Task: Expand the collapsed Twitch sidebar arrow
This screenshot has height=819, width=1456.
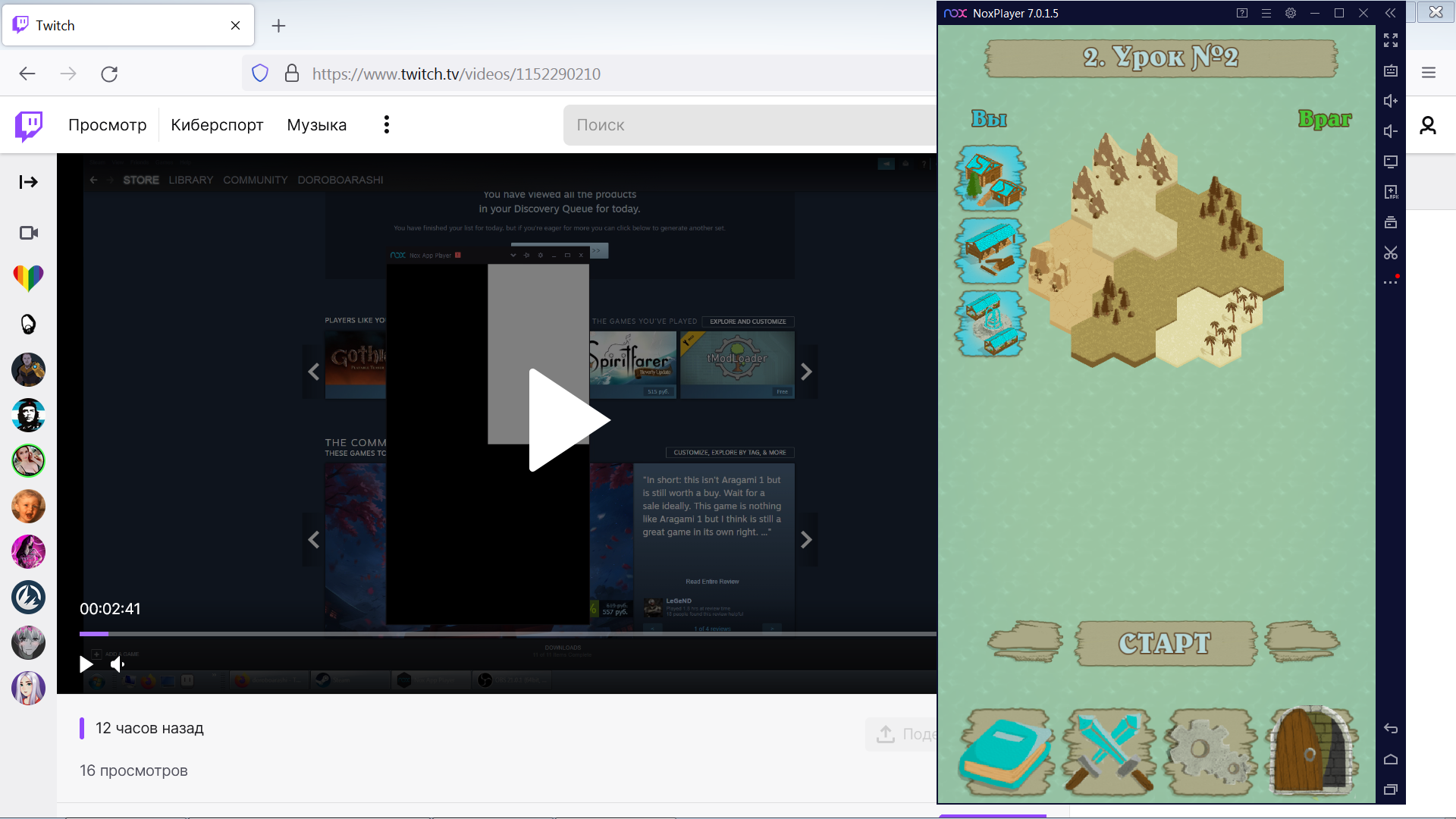Action: point(28,182)
